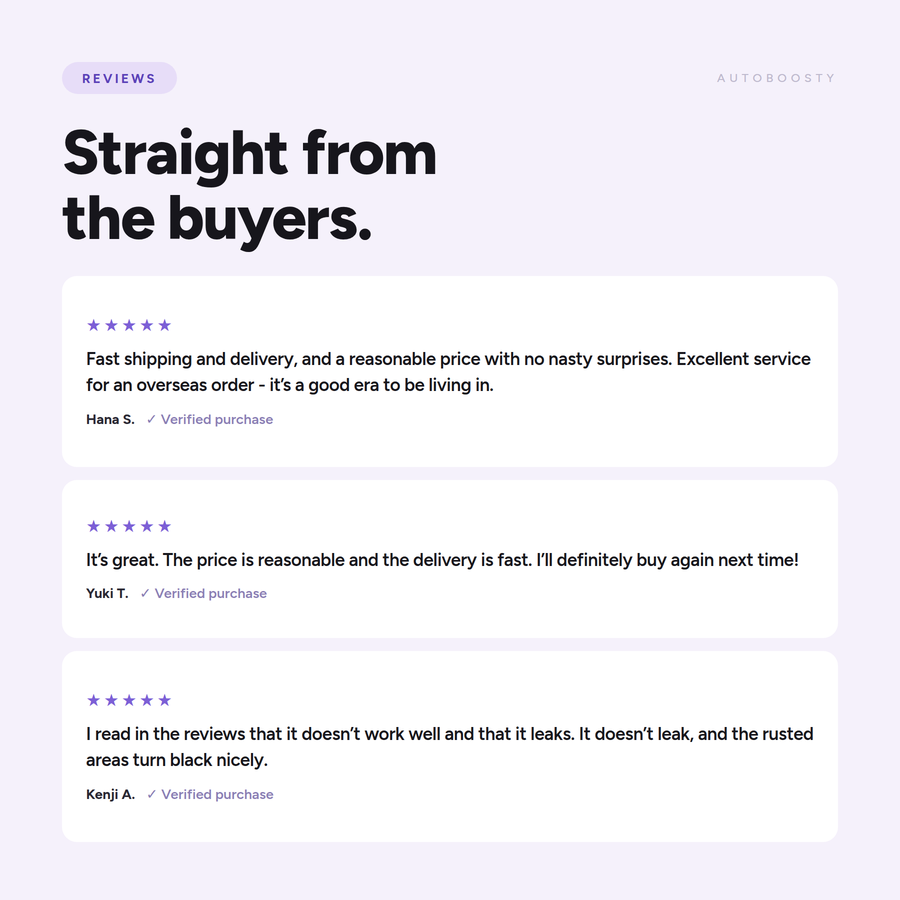
Task: Select the fifth star in Kenji A. review
Action: tap(165, 700)
